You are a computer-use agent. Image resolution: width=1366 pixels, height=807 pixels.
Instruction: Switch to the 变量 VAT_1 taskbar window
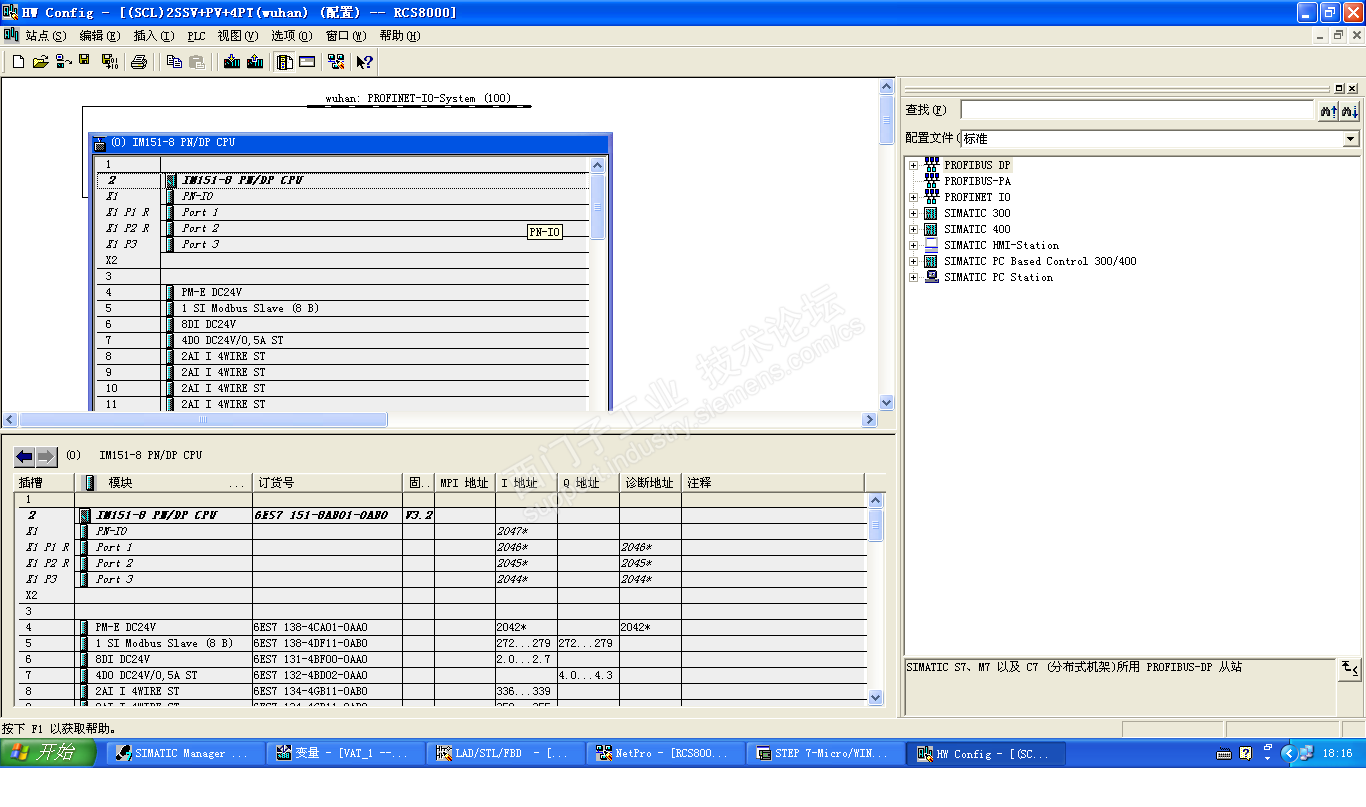coord(346,754)
